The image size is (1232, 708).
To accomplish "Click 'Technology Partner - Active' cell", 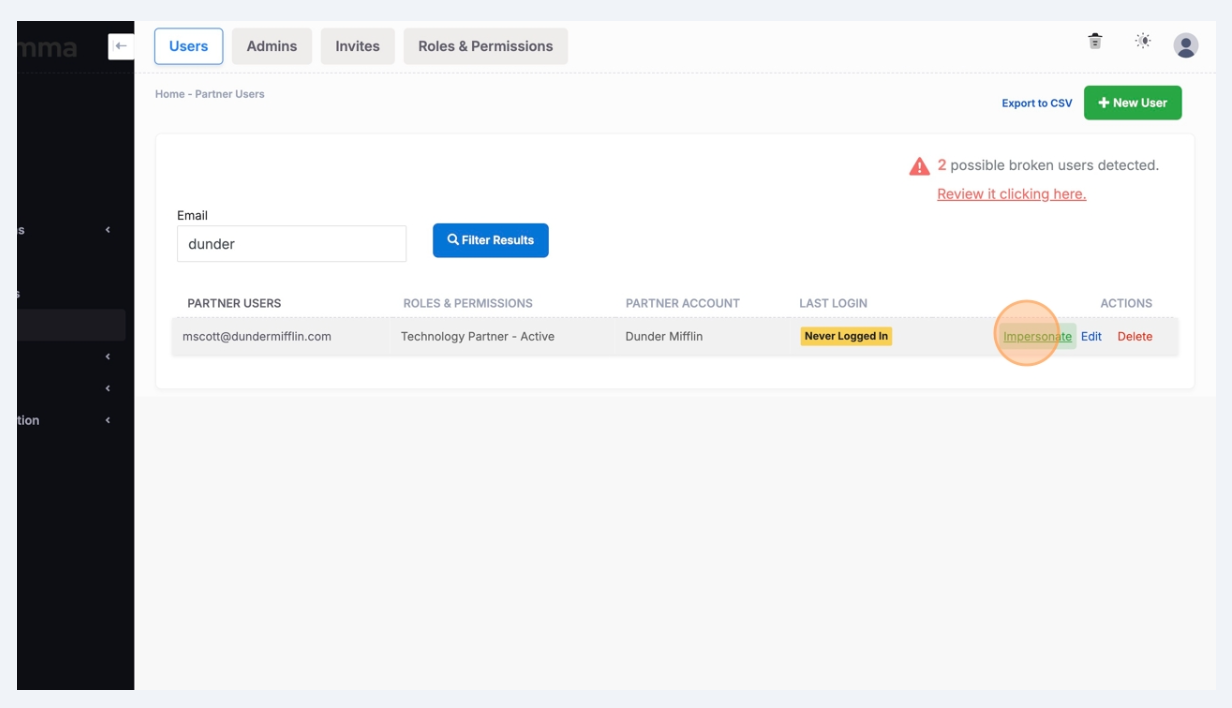I will point(478,336).
